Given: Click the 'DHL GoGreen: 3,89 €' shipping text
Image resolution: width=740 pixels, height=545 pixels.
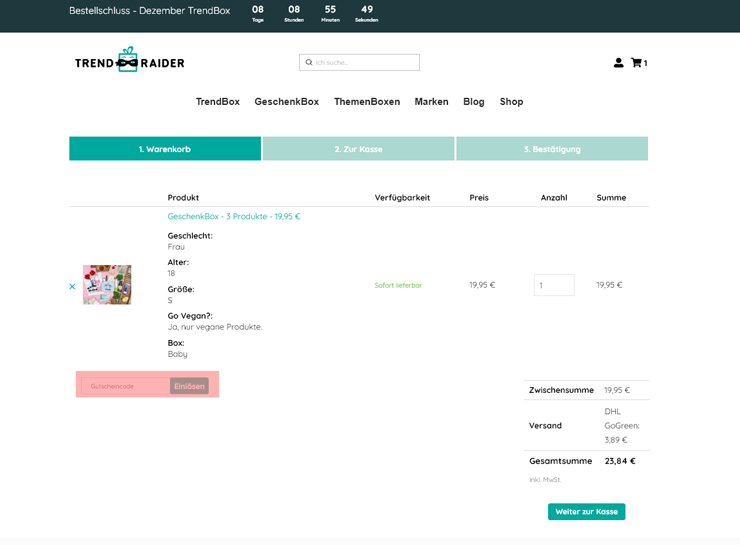Looking at the screenshot, I should 622,426.
